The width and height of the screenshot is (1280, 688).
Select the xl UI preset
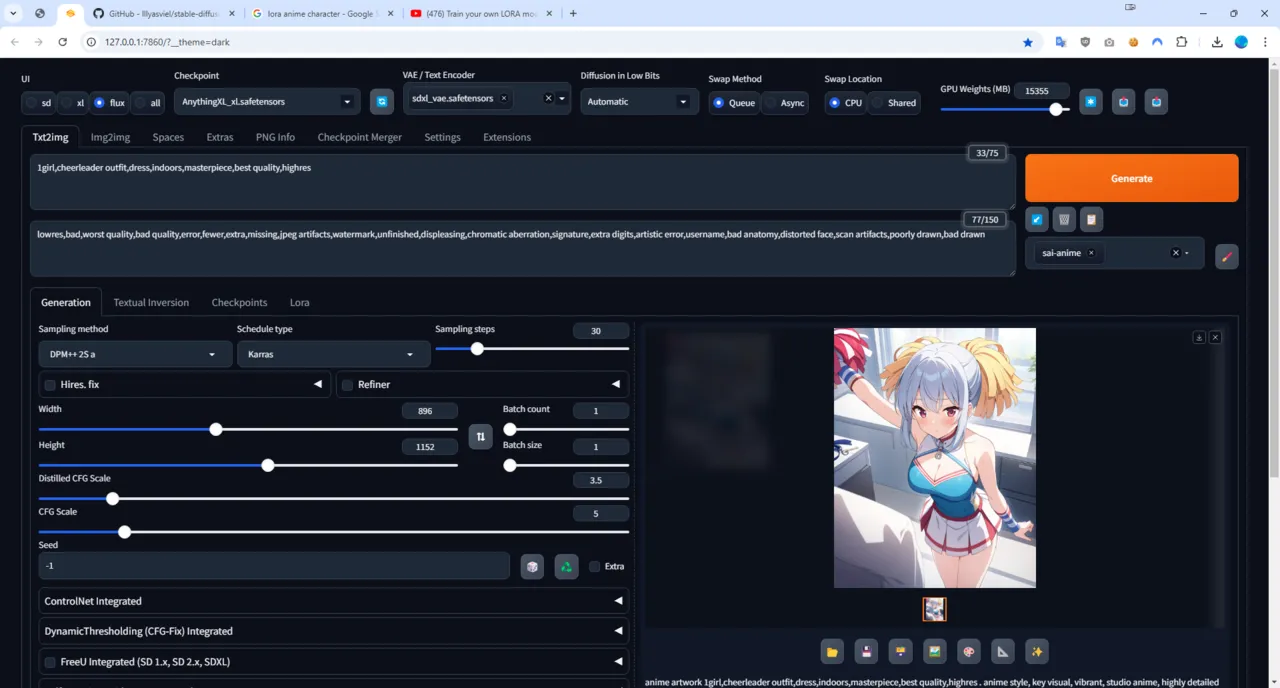coord(73,103)
